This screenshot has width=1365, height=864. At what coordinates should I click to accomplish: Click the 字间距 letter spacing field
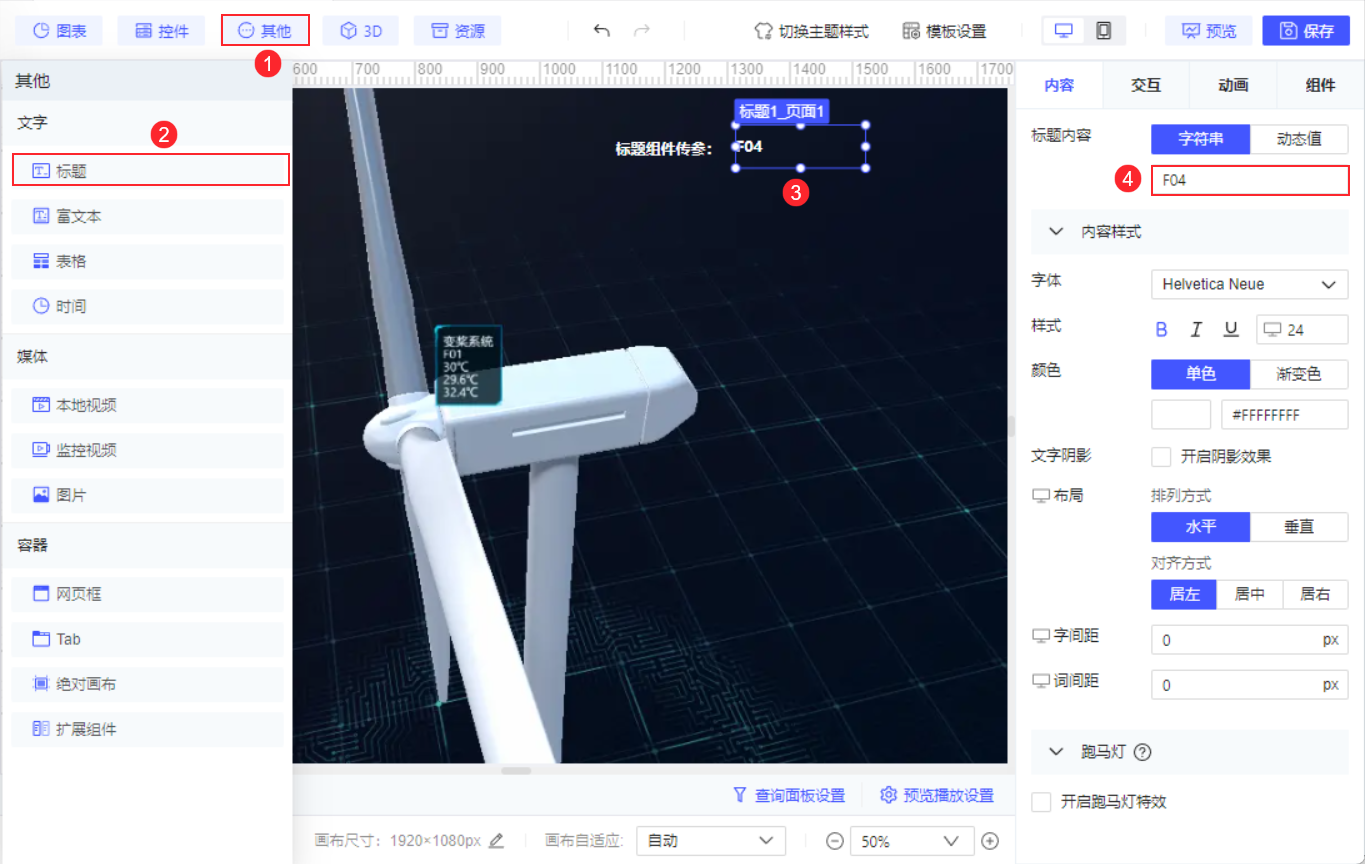click(x=1250, y=640)
